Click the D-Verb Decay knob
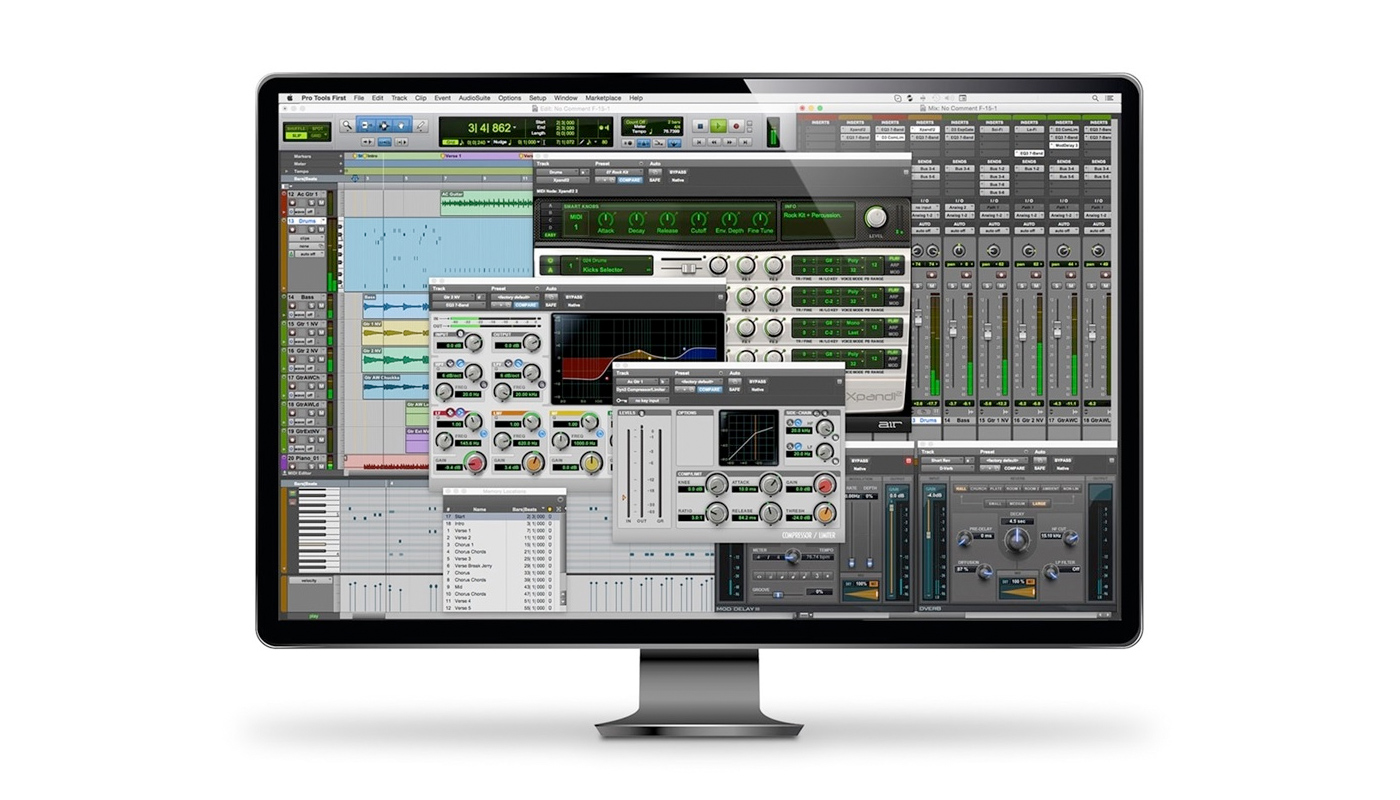The width and height of the screenshot is (1400, 800). pyautogui.click(x=1017, y=540)
